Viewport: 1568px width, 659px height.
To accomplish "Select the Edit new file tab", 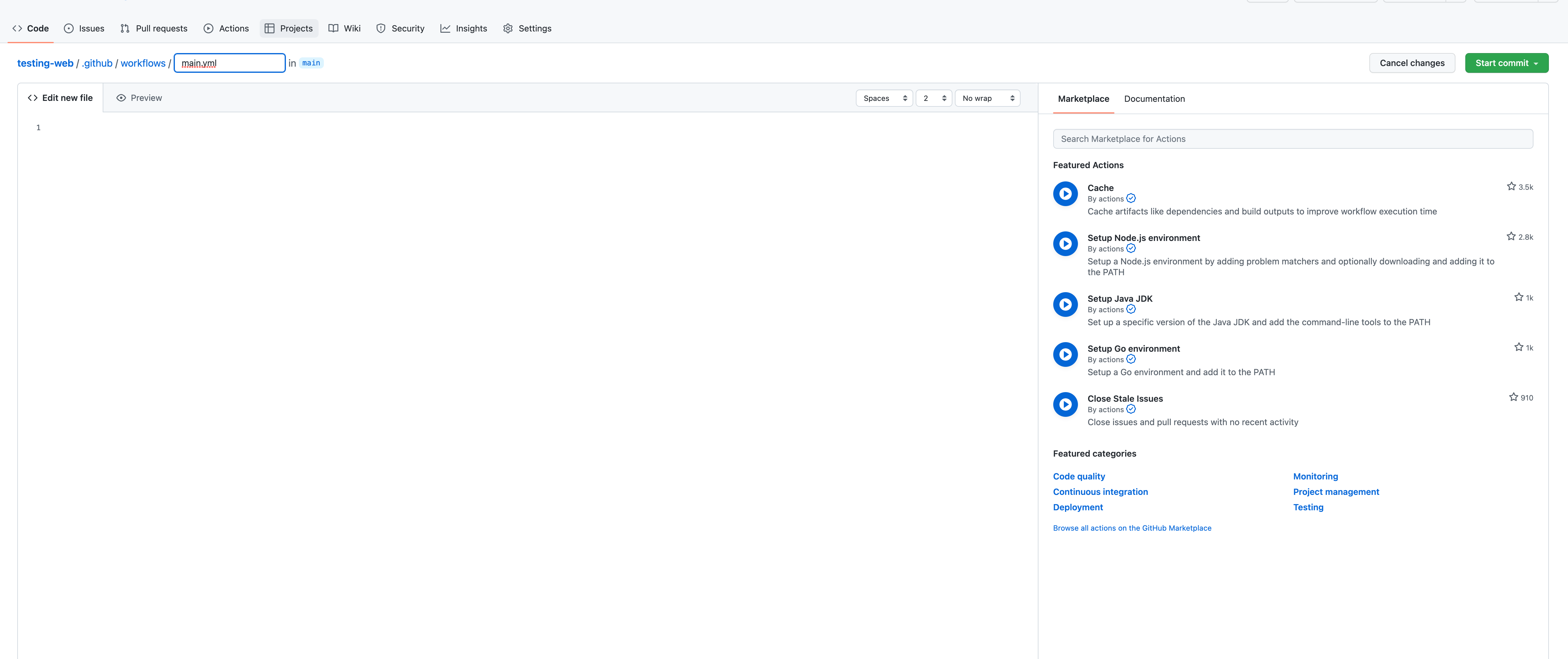I will coord(60,98).
